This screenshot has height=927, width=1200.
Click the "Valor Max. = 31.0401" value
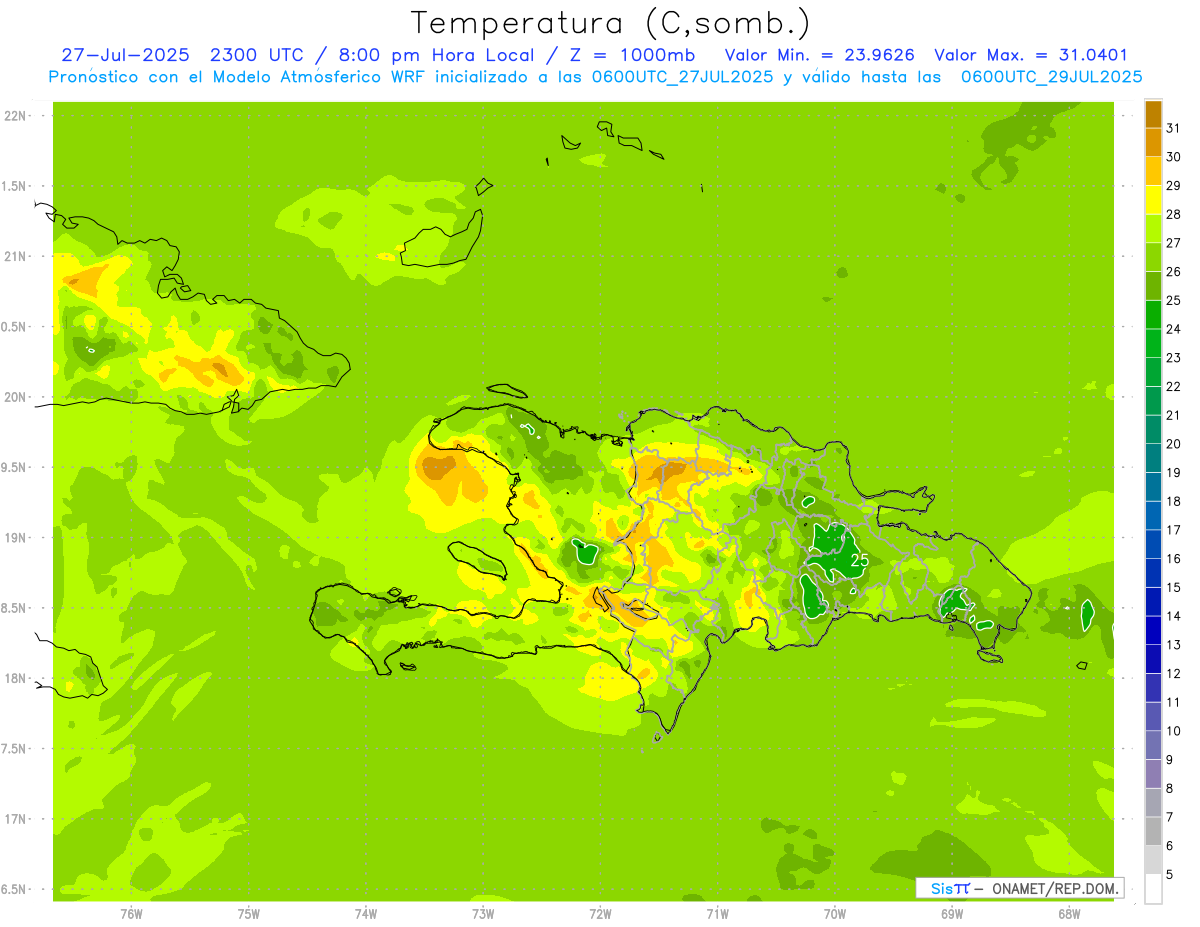pos(1031,55)
